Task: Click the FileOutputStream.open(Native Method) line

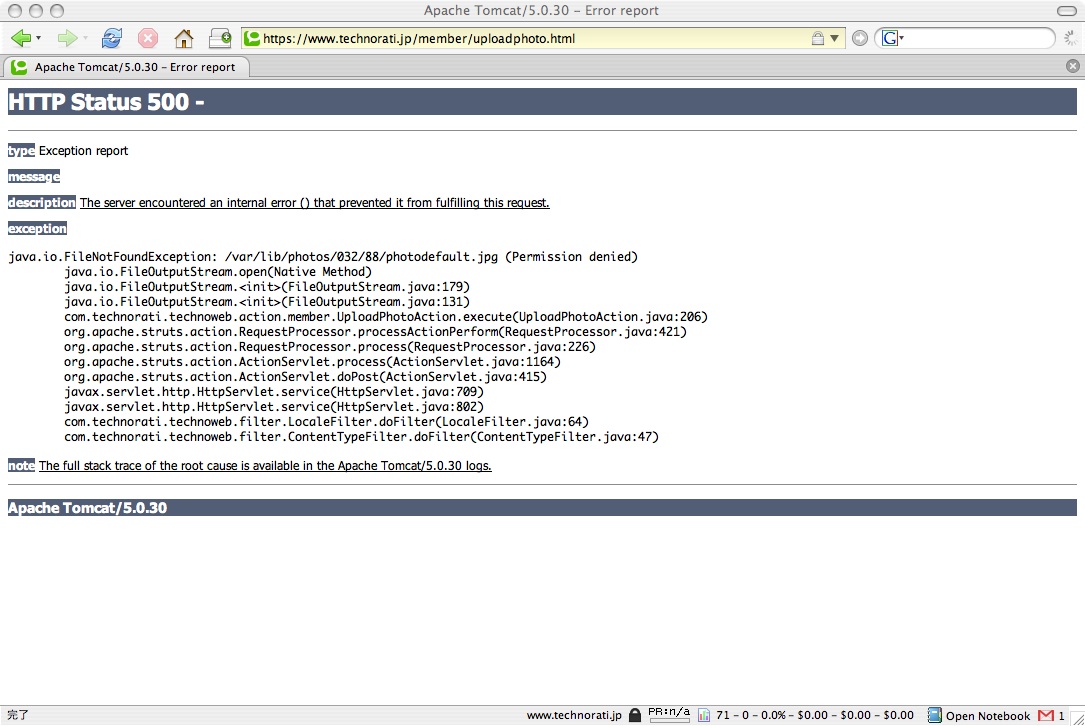Action: click(218, 272)
